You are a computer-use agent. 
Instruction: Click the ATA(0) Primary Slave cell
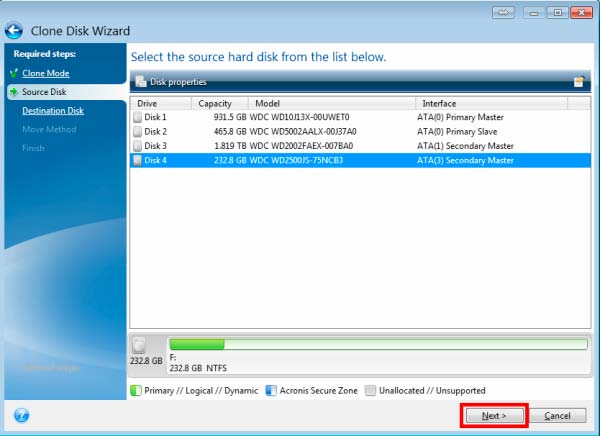coord(457,132)
